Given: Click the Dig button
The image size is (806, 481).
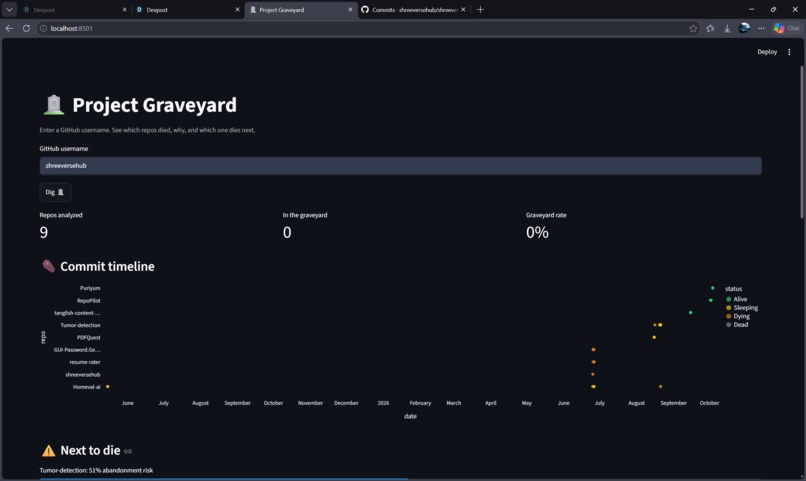Looking at the screenshot, I should point(55,192).
